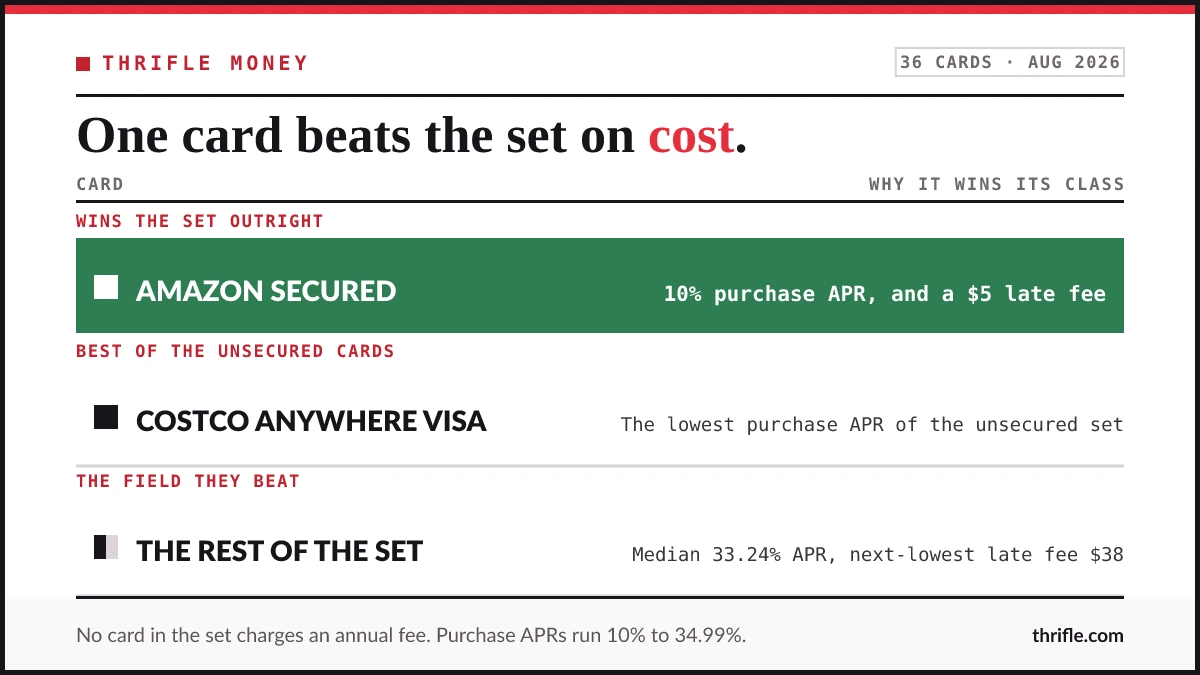Click the 10% purchase APR description text

[x=885, y=294]
